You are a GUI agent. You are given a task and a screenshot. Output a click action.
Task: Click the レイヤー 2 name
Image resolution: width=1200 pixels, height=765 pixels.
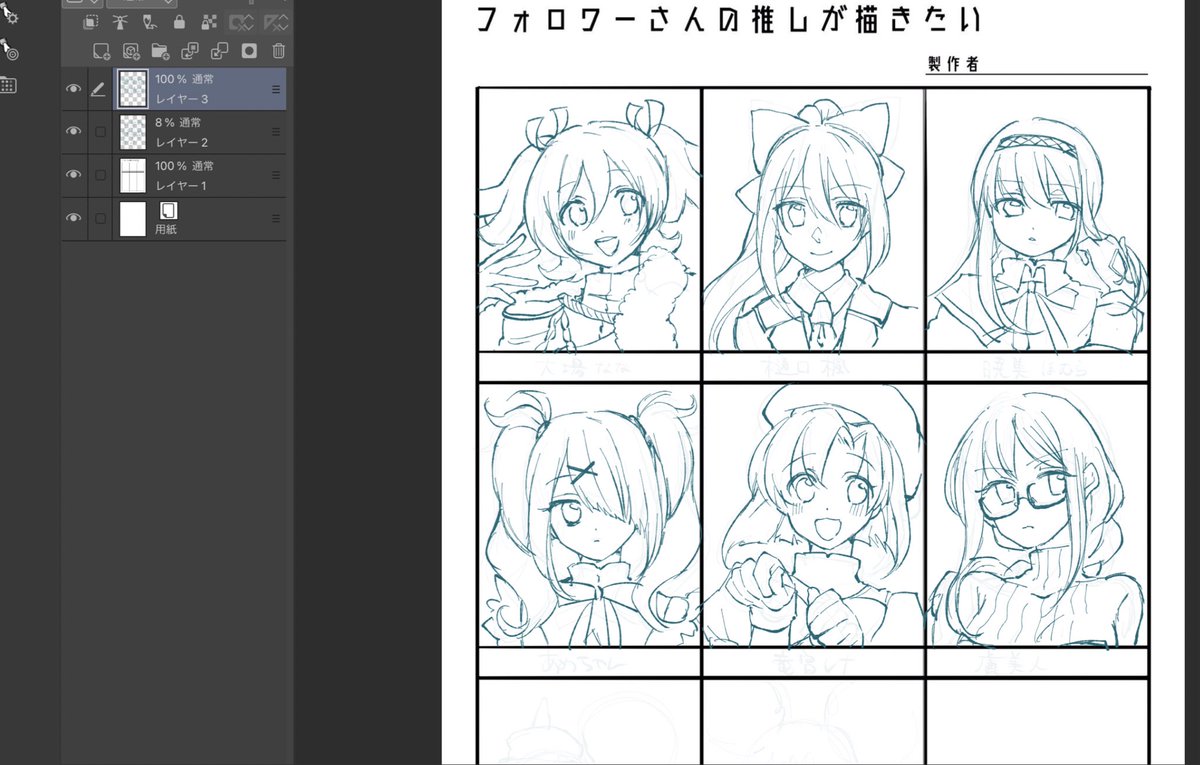[182, 142]
